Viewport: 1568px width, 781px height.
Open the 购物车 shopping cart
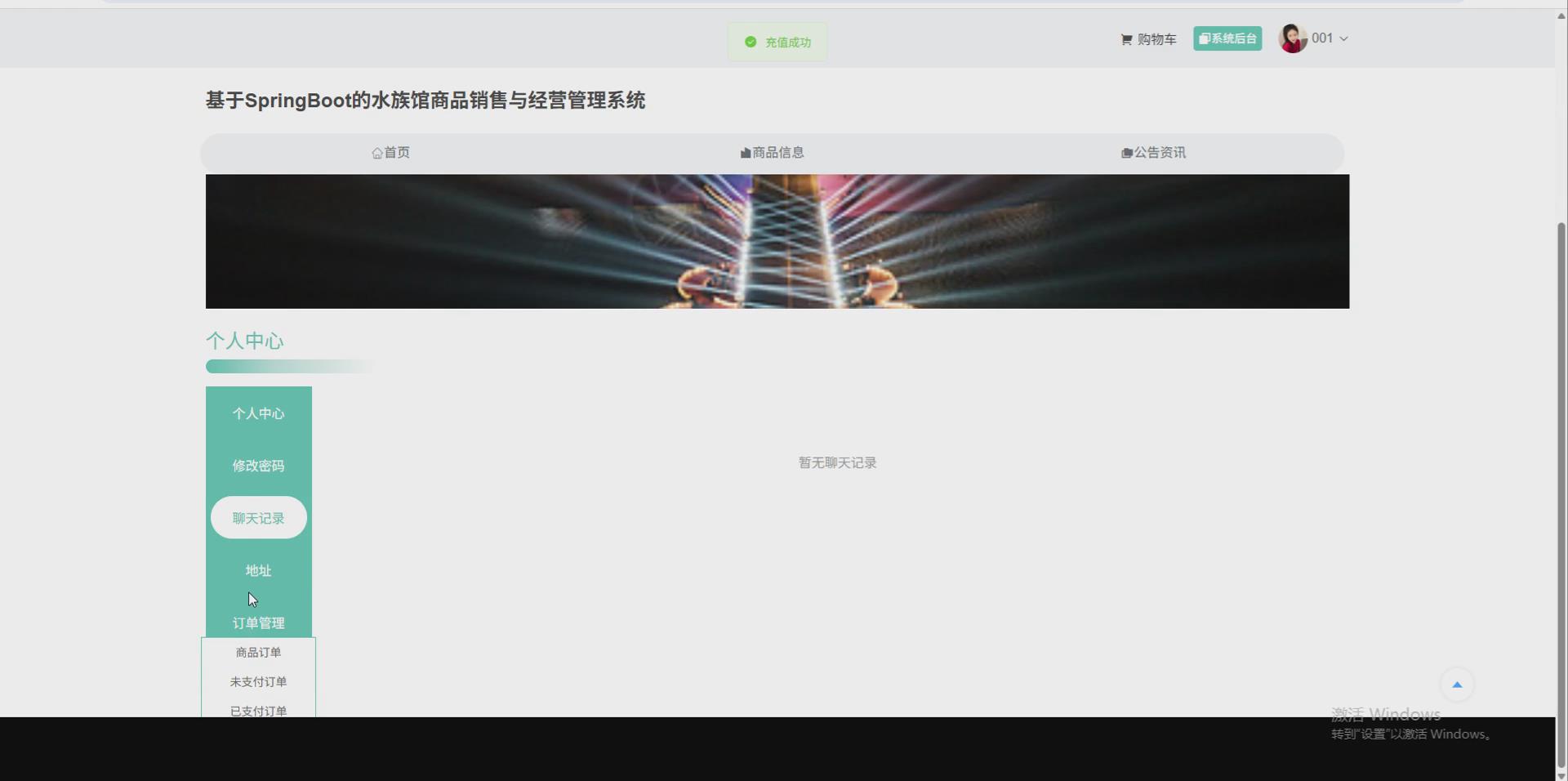coord(1148,39)
